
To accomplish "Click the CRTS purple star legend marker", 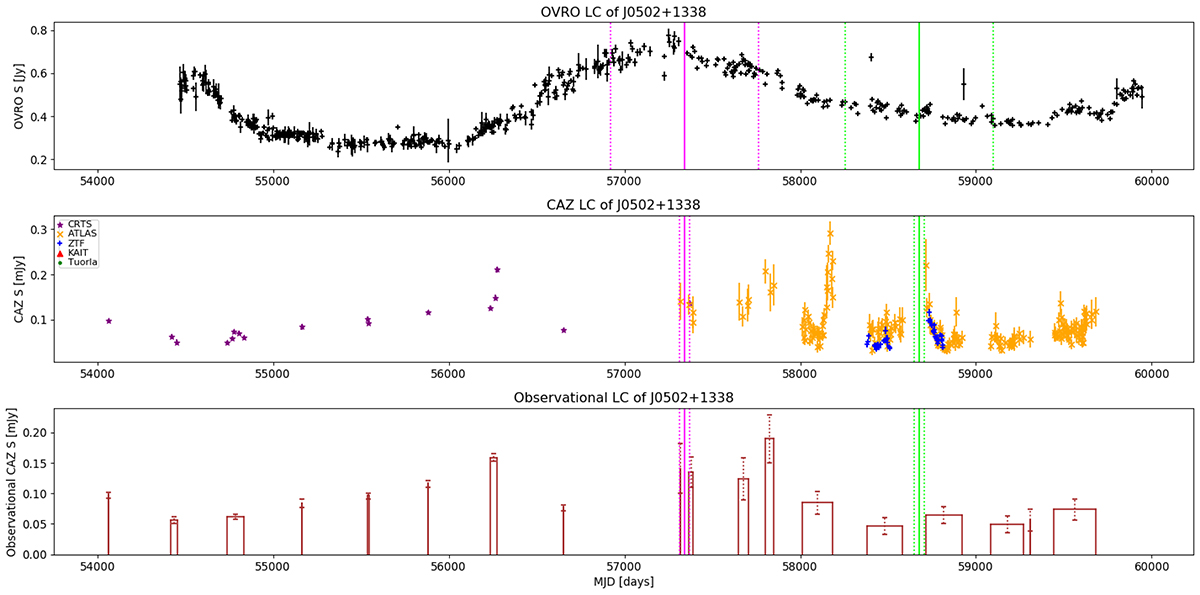I will pos(61,225).
